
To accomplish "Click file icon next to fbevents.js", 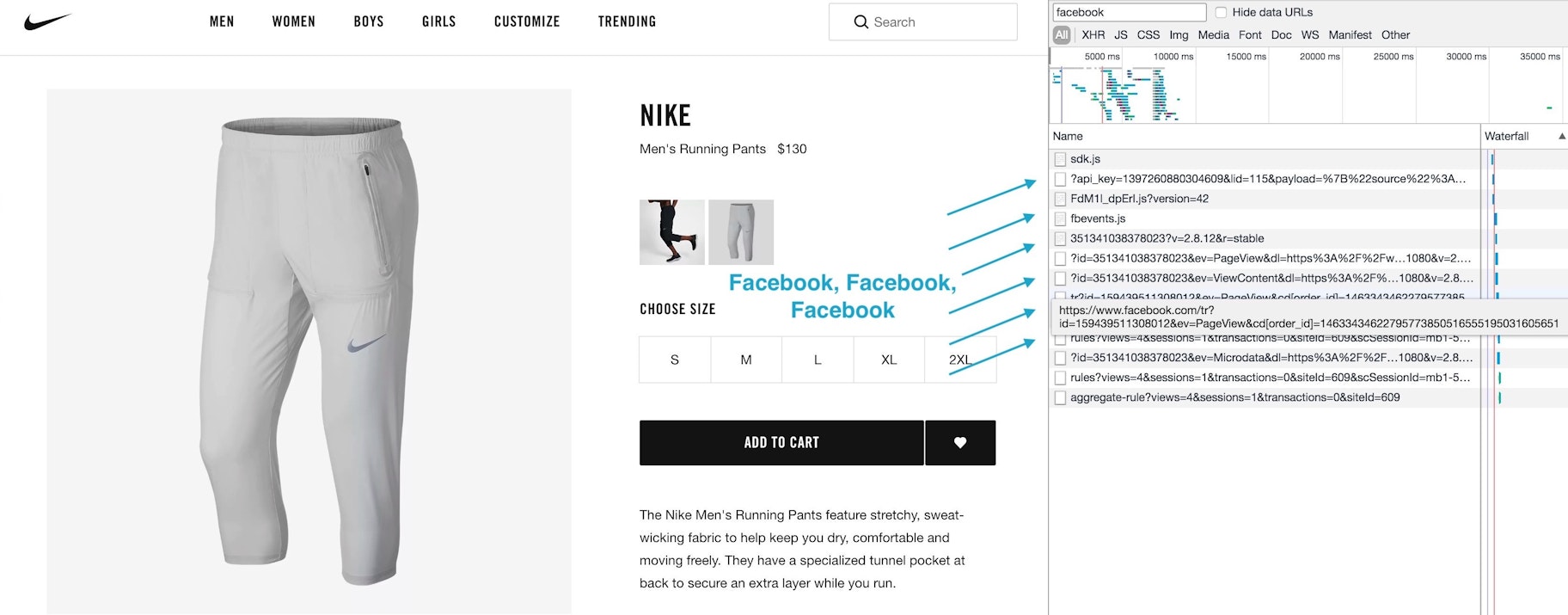I will pos(1060,219).
